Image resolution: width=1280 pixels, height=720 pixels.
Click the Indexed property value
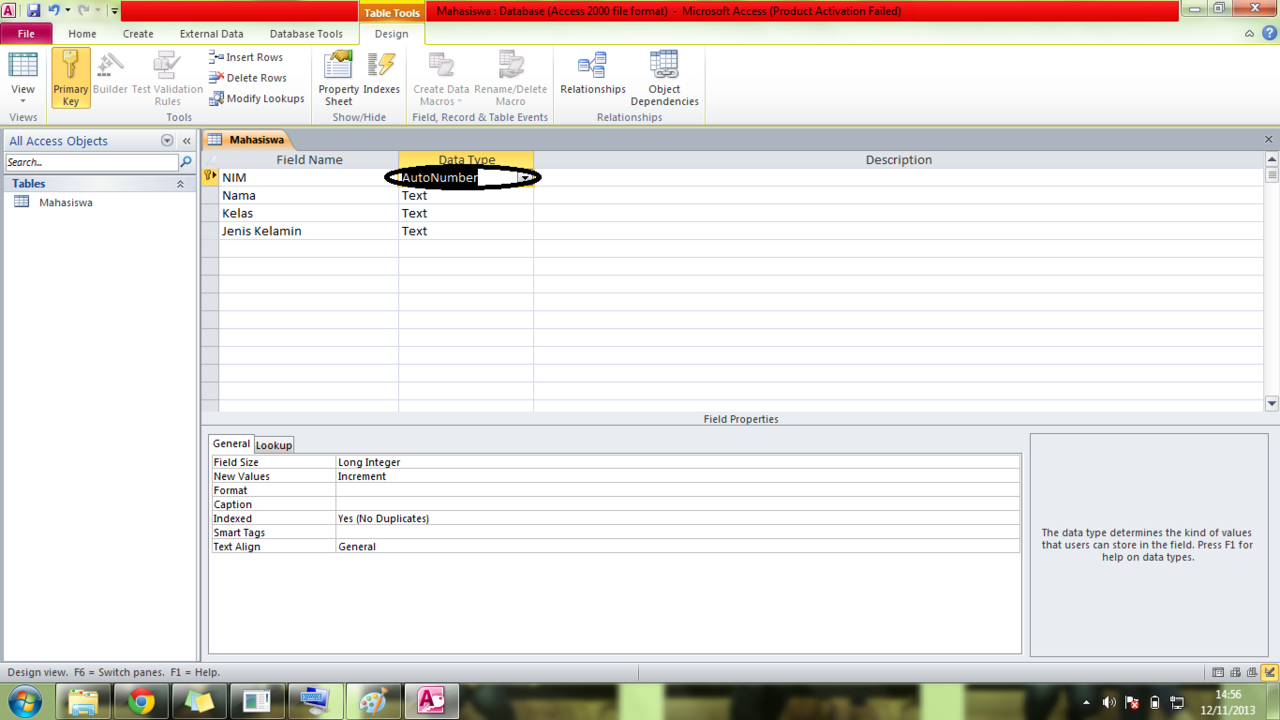point(678,518)
